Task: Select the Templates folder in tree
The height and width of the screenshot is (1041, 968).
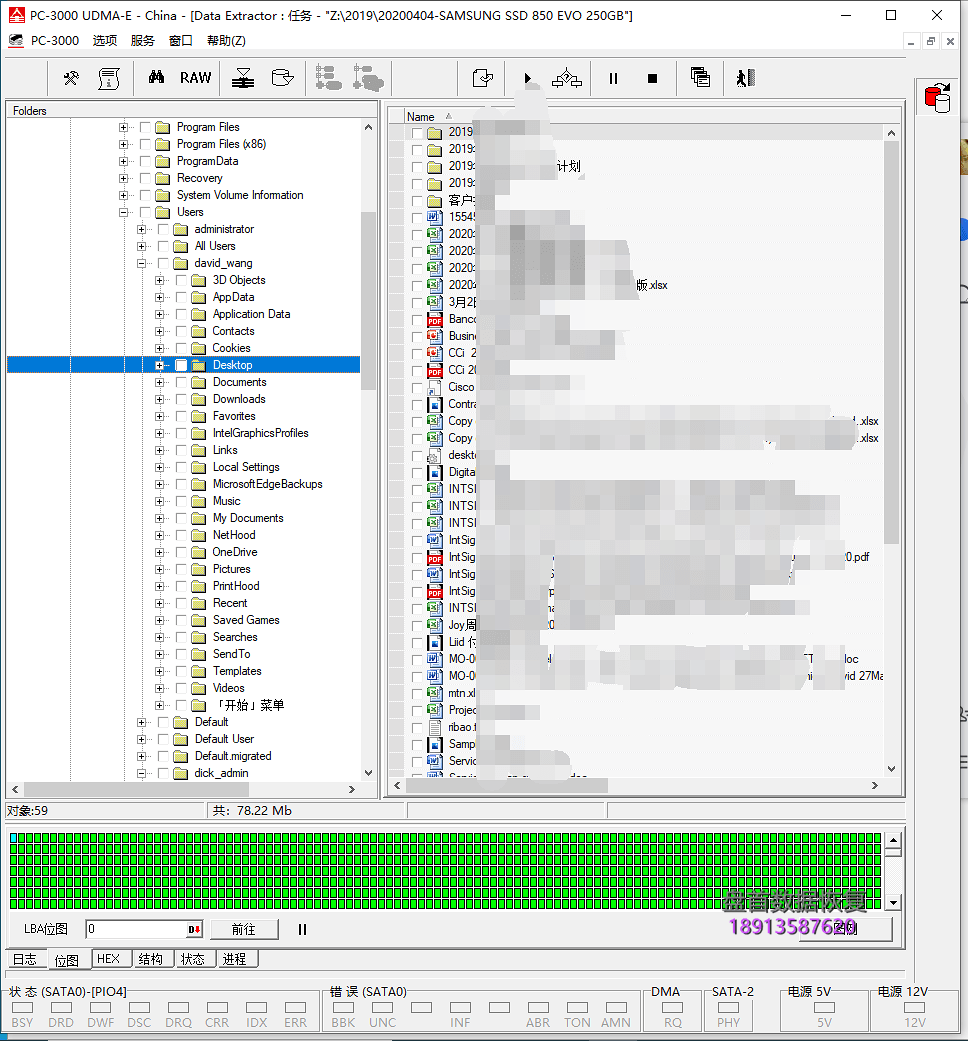Action: [237, 671]
